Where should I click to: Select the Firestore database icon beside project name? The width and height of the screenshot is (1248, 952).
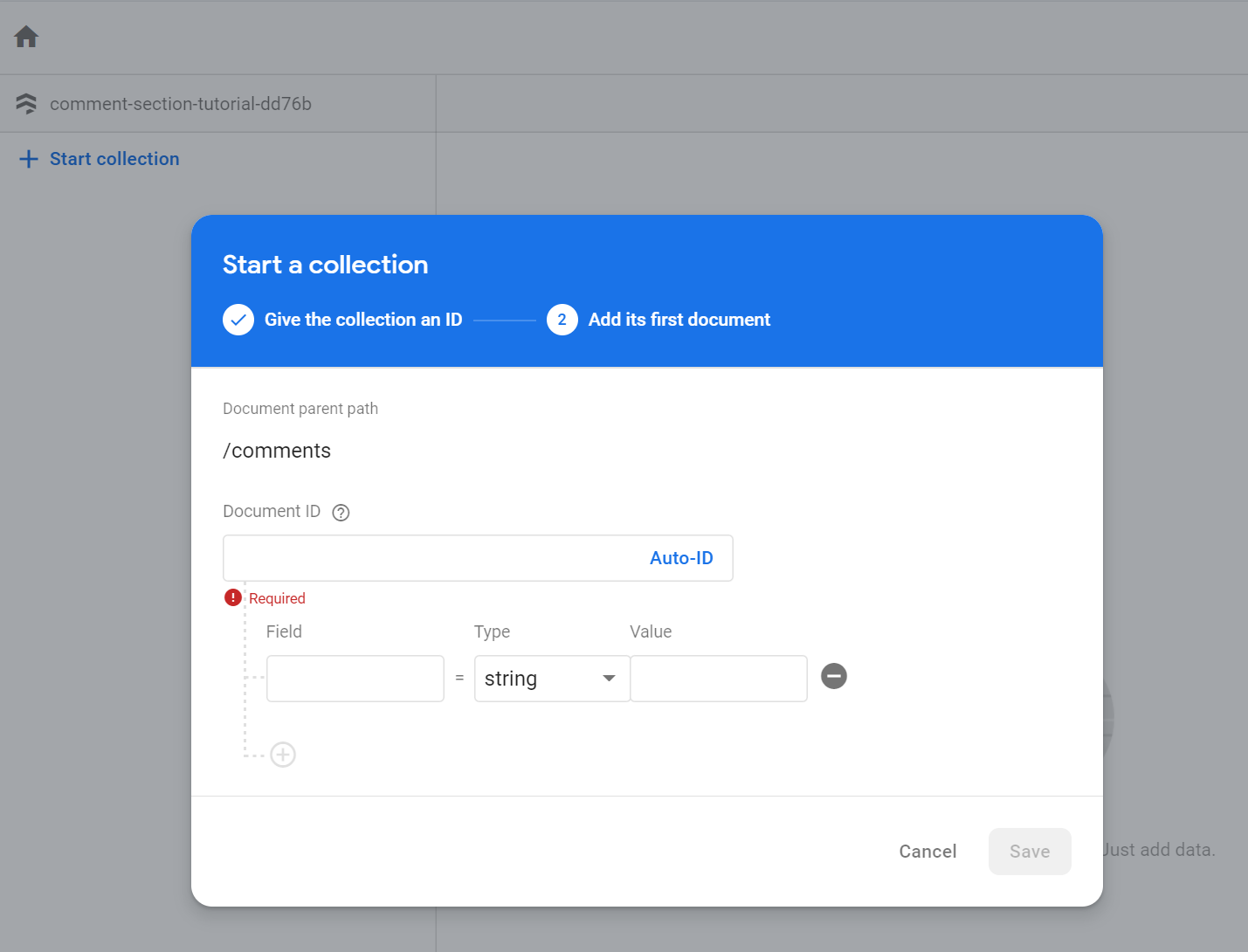click(x=25, y=103)
